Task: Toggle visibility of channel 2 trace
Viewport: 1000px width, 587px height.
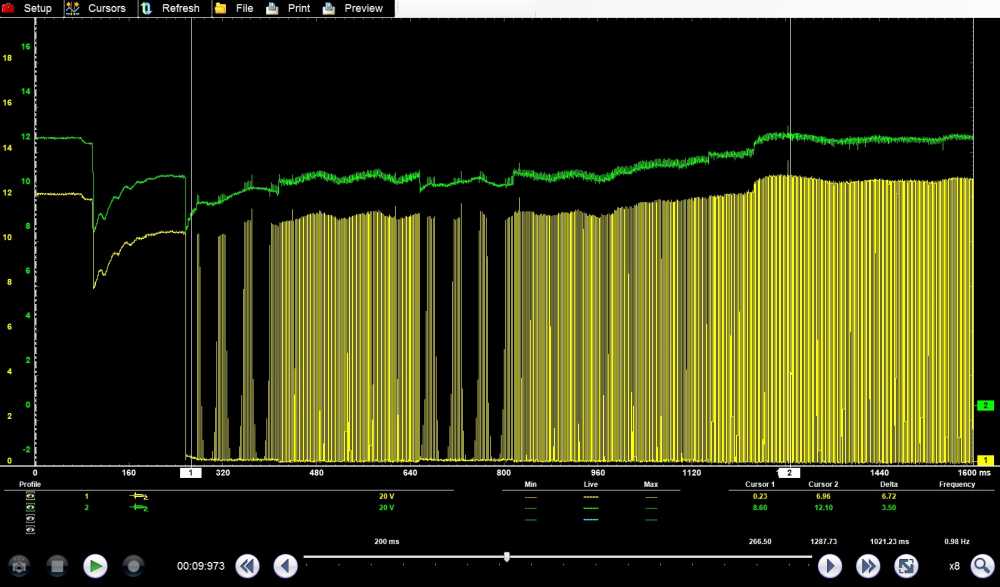Action: click(30, 507)
